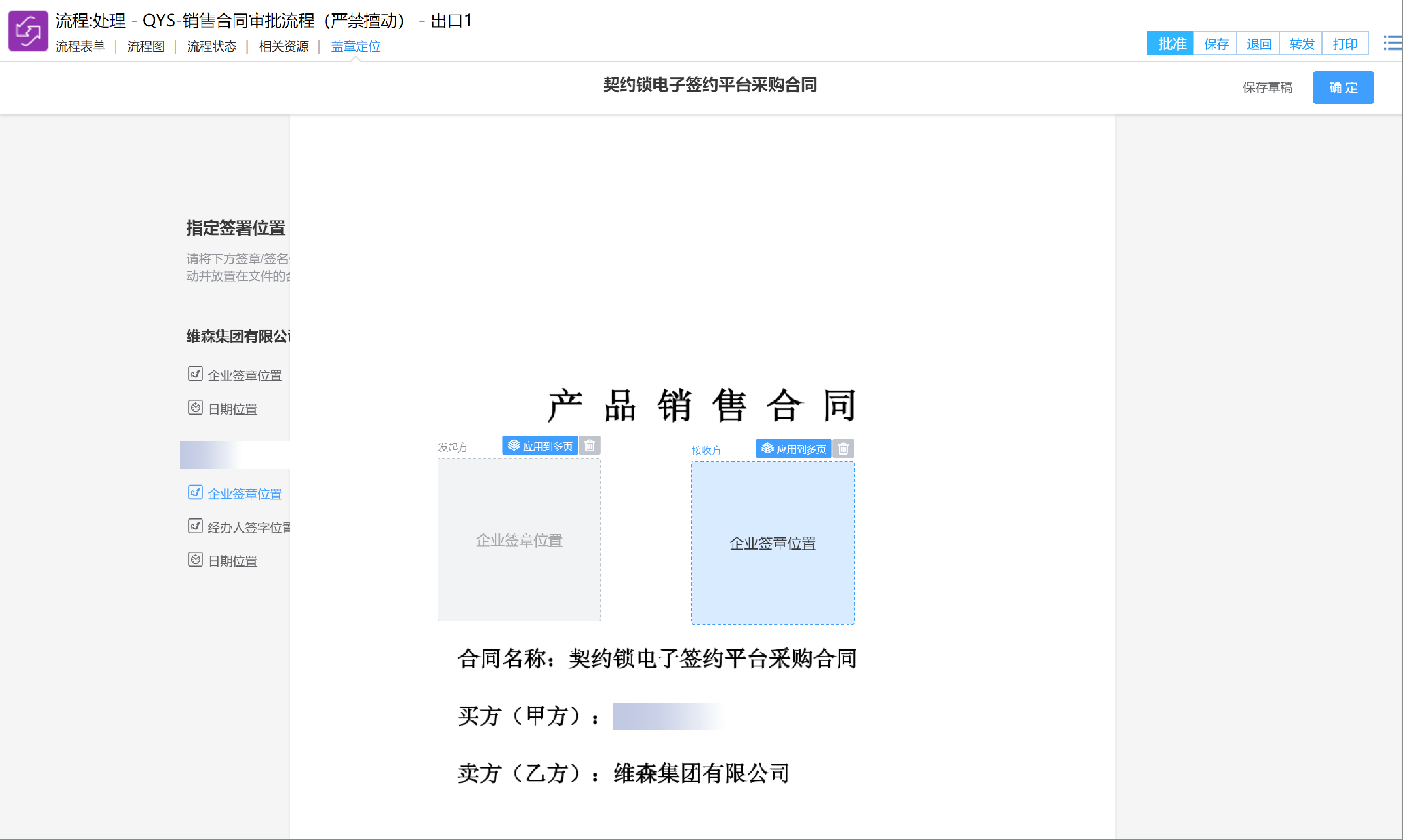
Task: Pick the 经办人签字位置 signature icon
Action: click(x=195, y=526)
